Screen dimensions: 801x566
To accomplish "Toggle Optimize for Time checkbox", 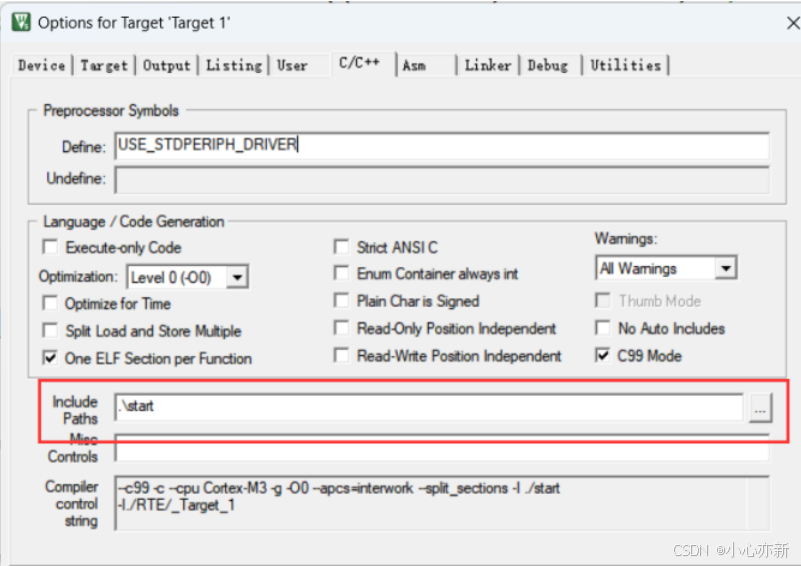I will pos(50,303).
